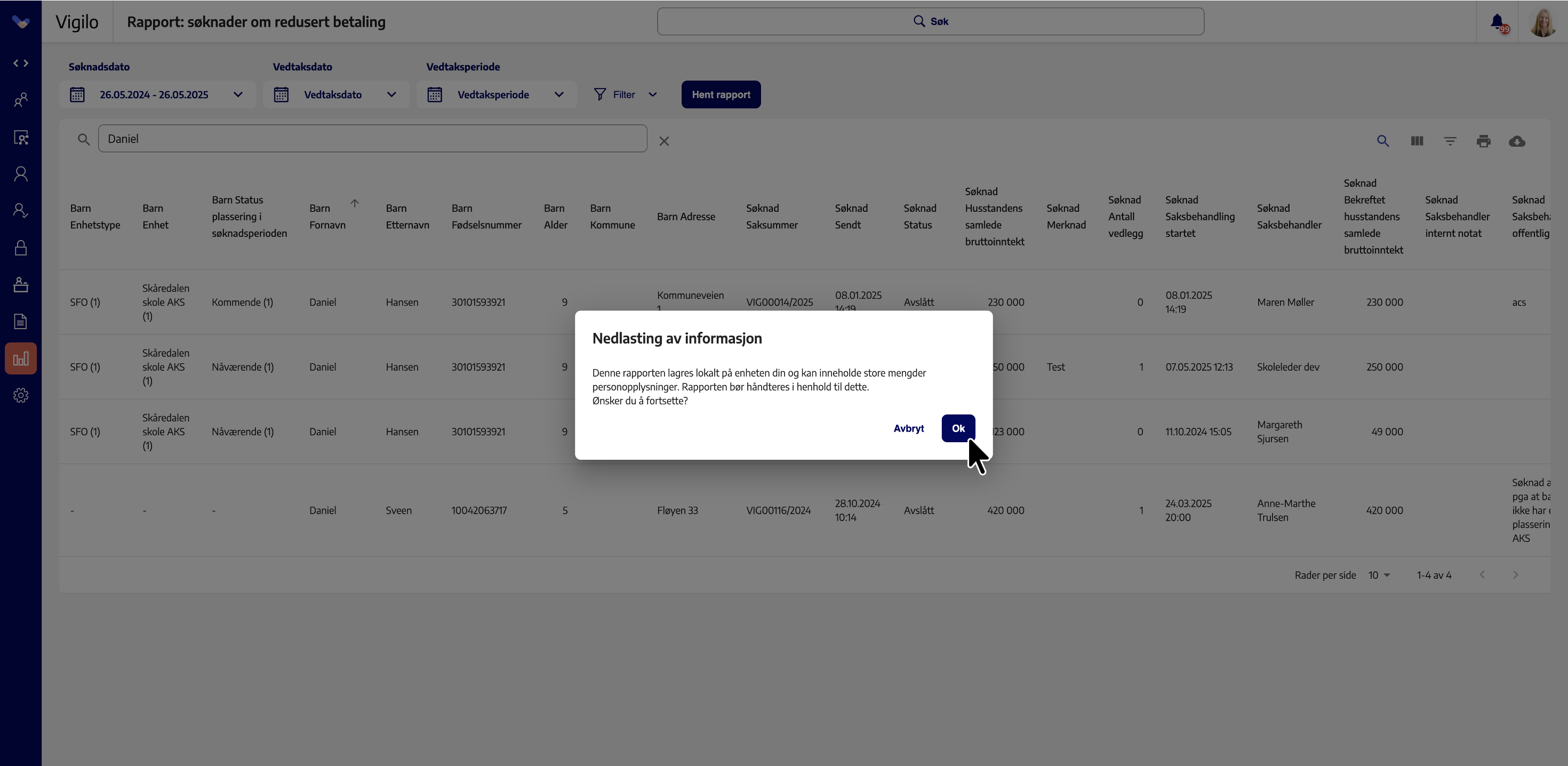Clear the Daniel search text with X

pos(664,141)
